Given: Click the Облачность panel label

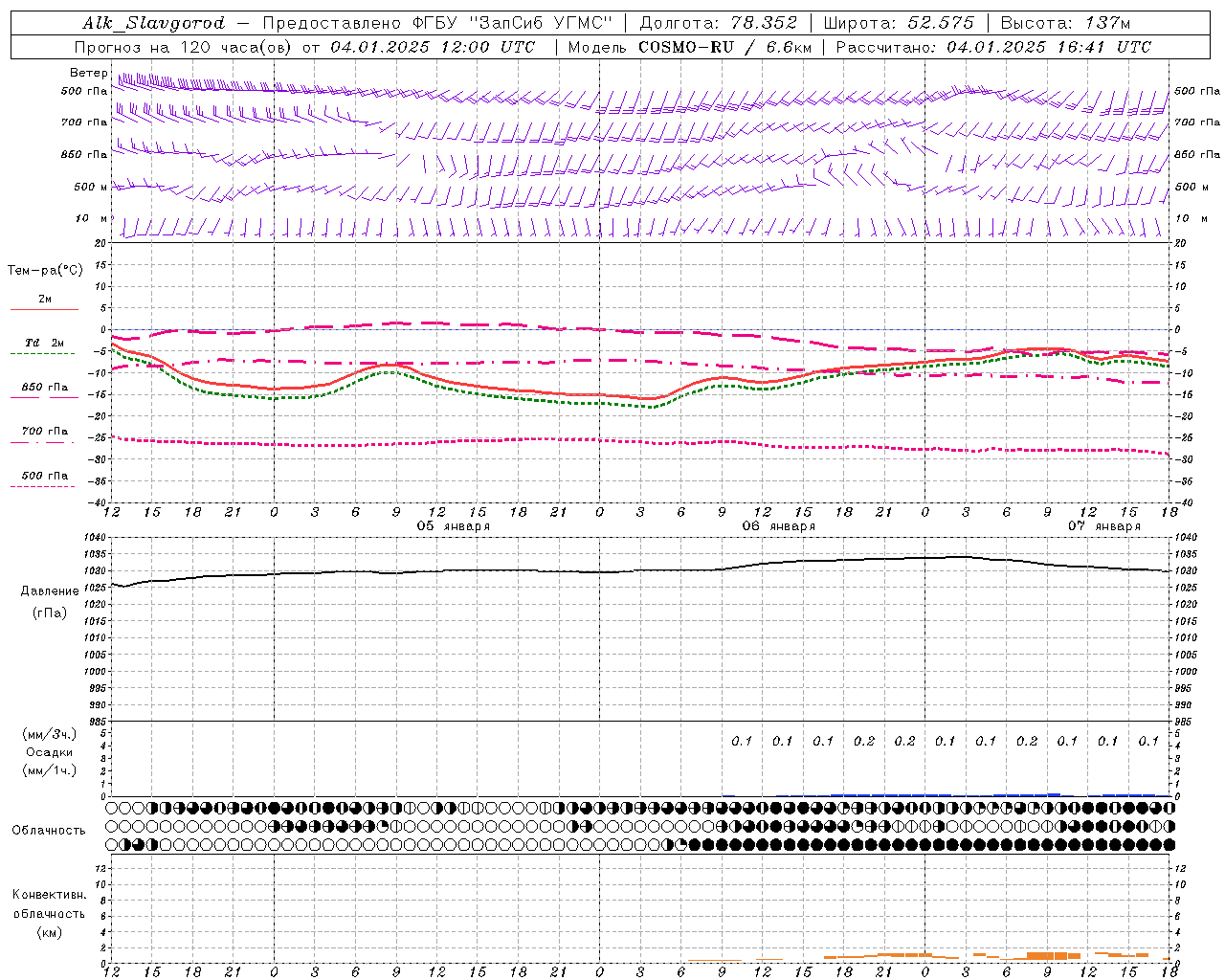Looking at the screenshot, I should [x=49, y=831].
